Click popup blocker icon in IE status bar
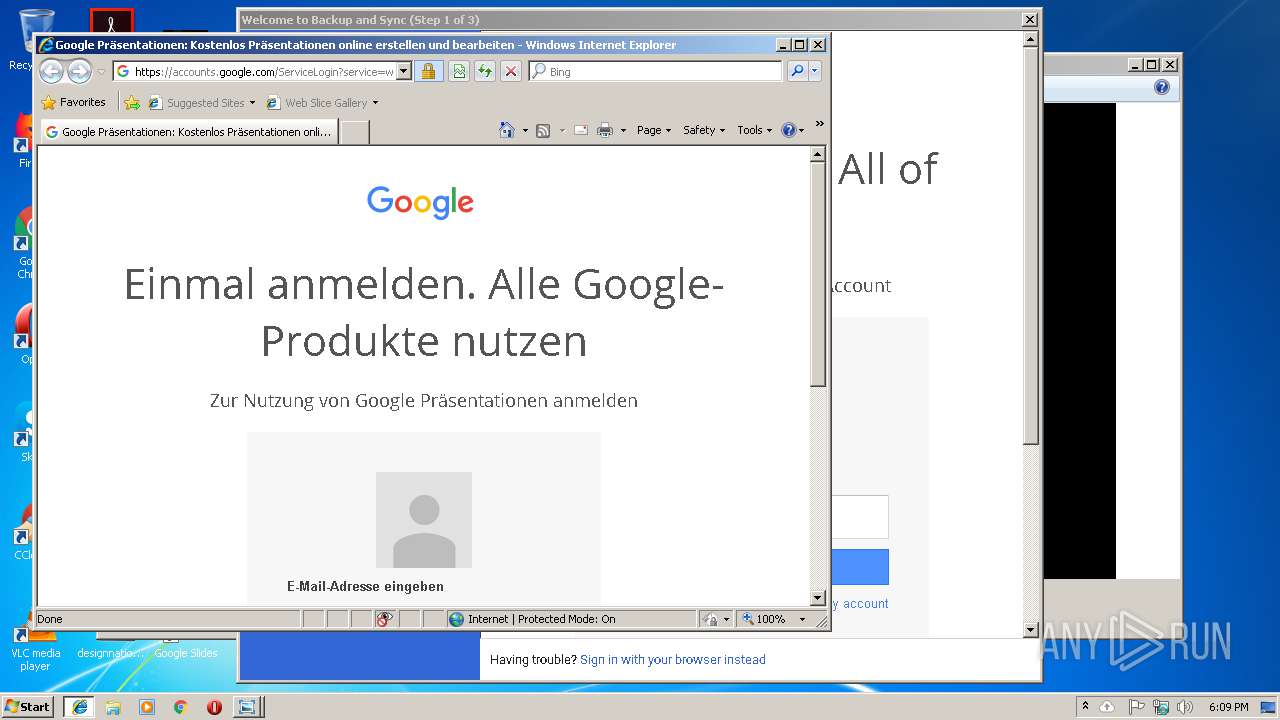 (x=385, y=619)
